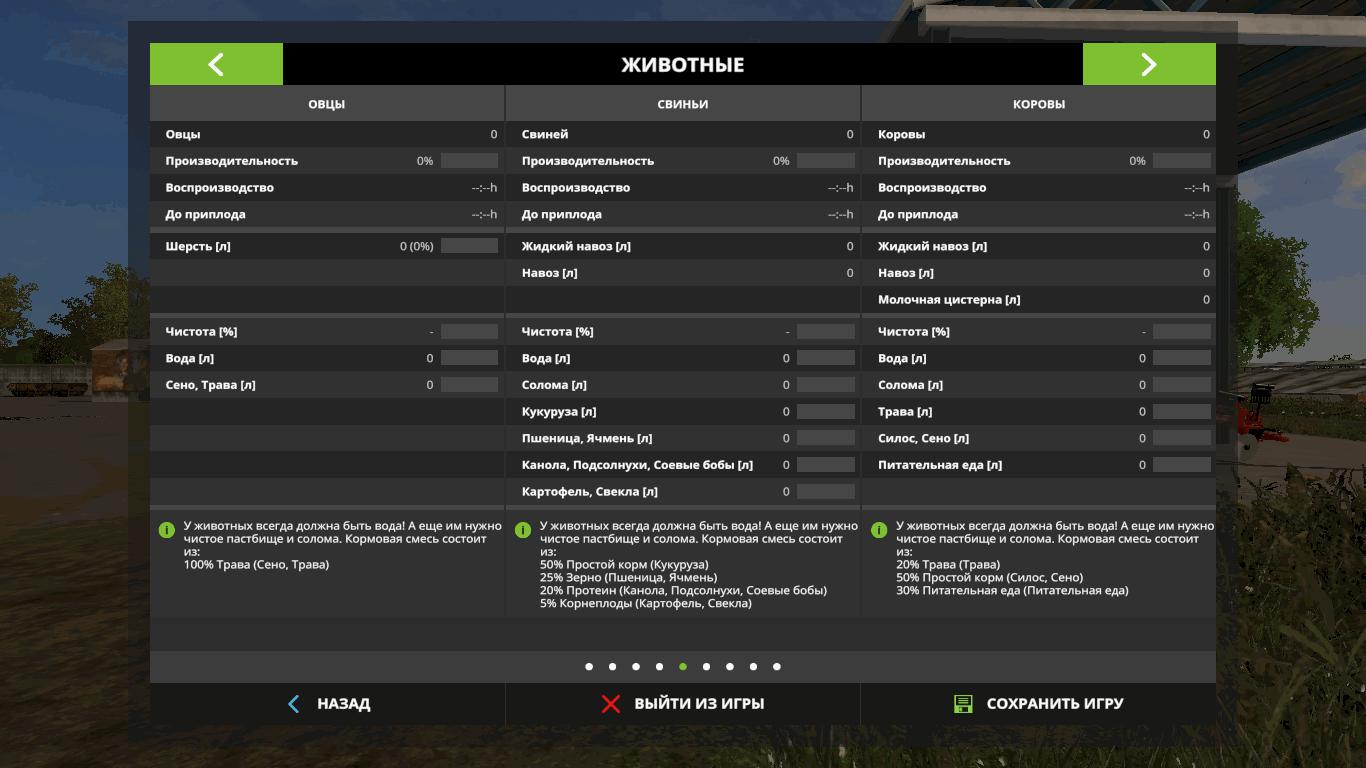This screenshot has width=1366, height=768.
Task: Click the ЖИВОТНЫЕ page title
Action: [683, 65]
